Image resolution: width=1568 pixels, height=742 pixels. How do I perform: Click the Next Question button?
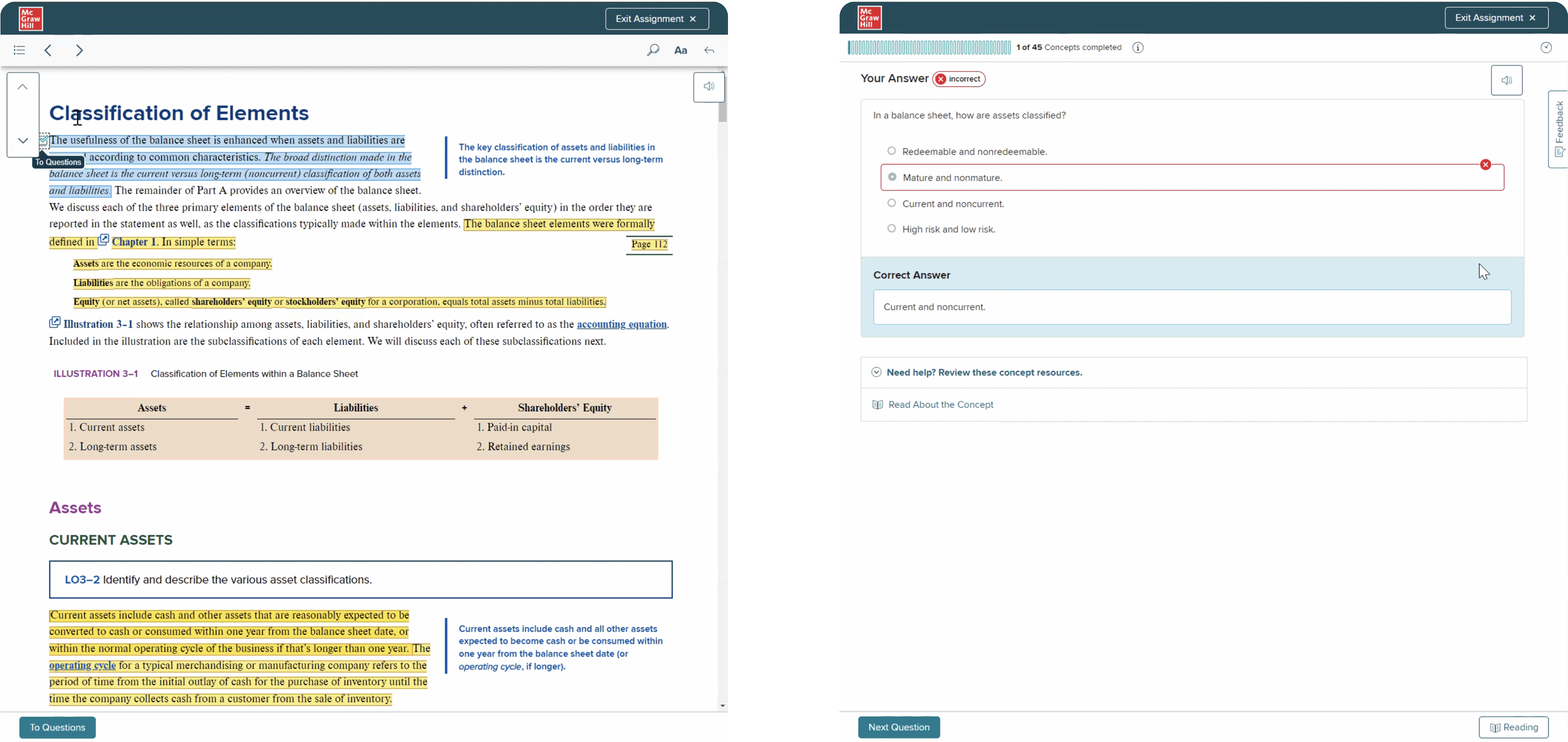[899, 727]
